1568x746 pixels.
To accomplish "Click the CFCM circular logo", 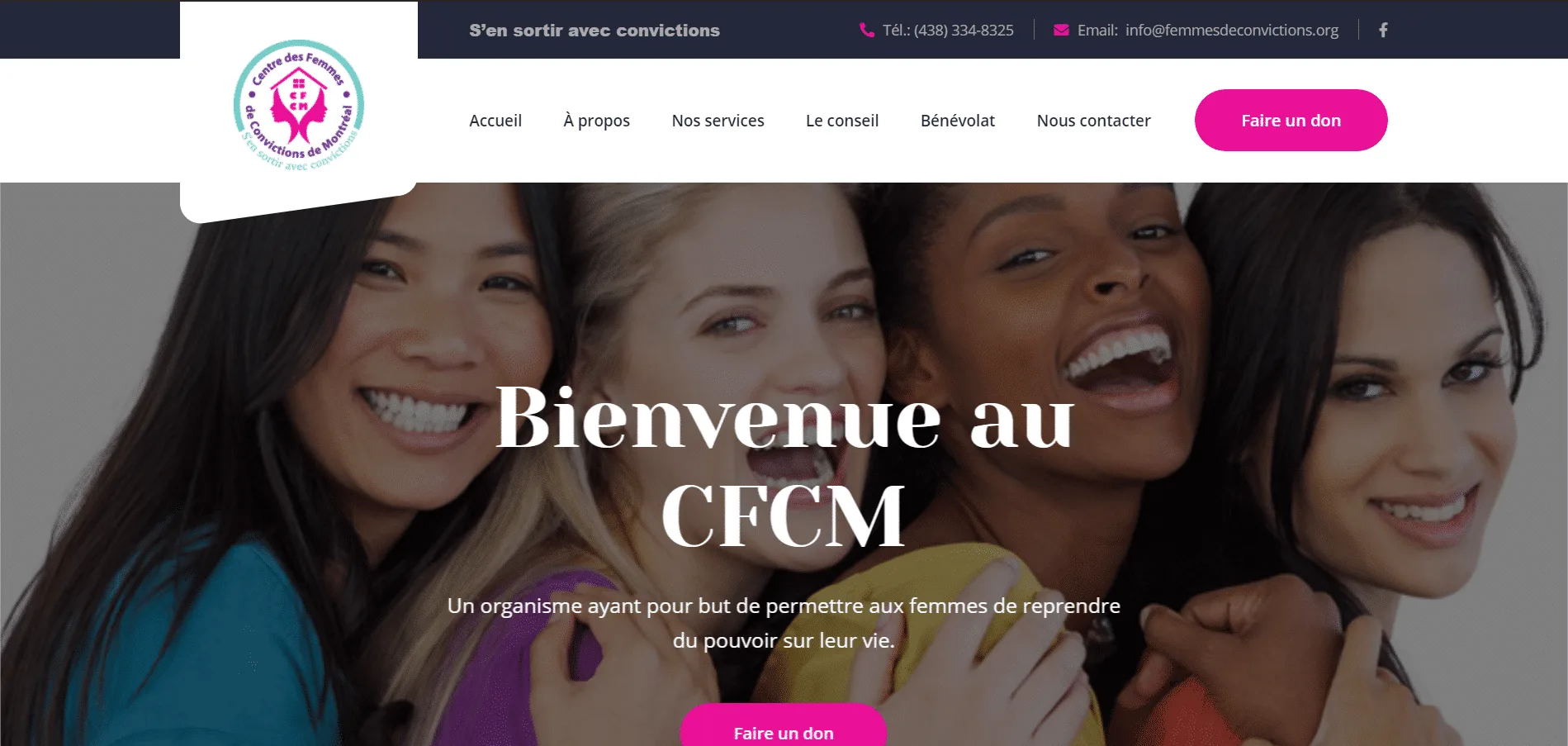I will click(299, 106).
